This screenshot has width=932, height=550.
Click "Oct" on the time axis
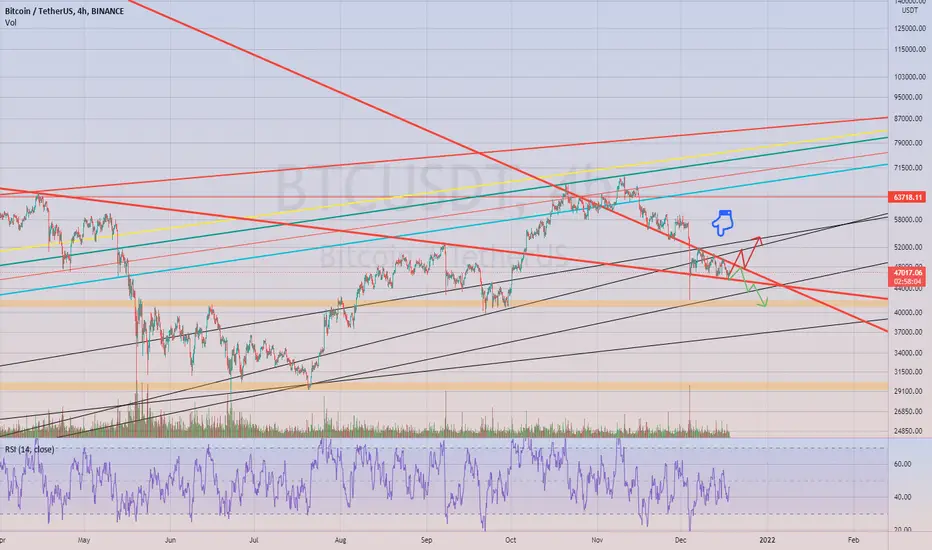(x=510, y=540)
